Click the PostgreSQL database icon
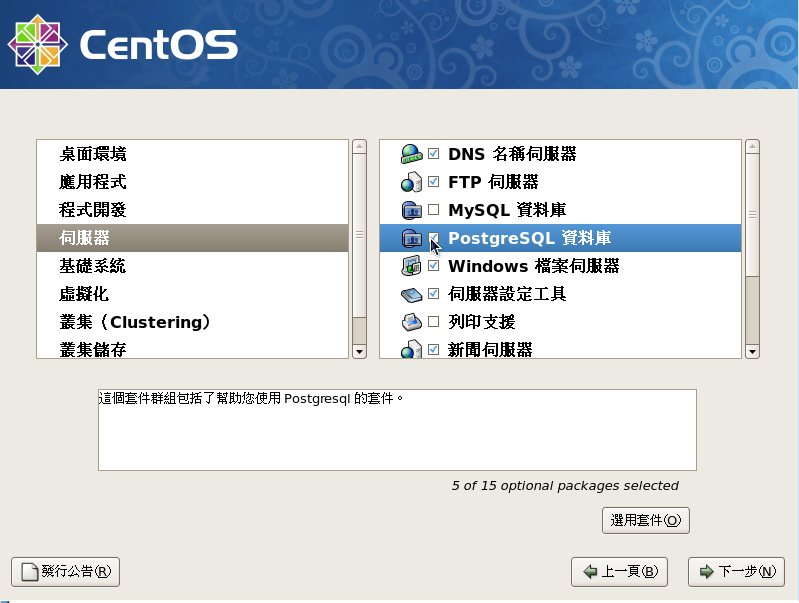Screen dimensions: 799x603 pyautogui.click(x=411, y=238)
